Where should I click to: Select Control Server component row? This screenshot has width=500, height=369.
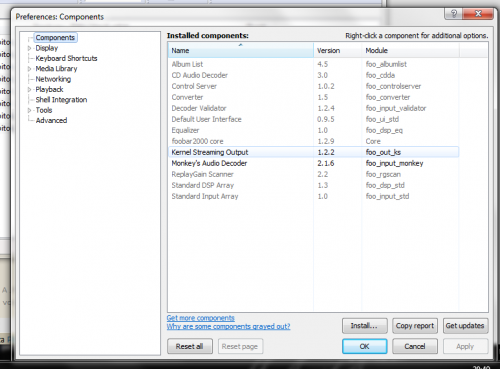tap(314, 86)
